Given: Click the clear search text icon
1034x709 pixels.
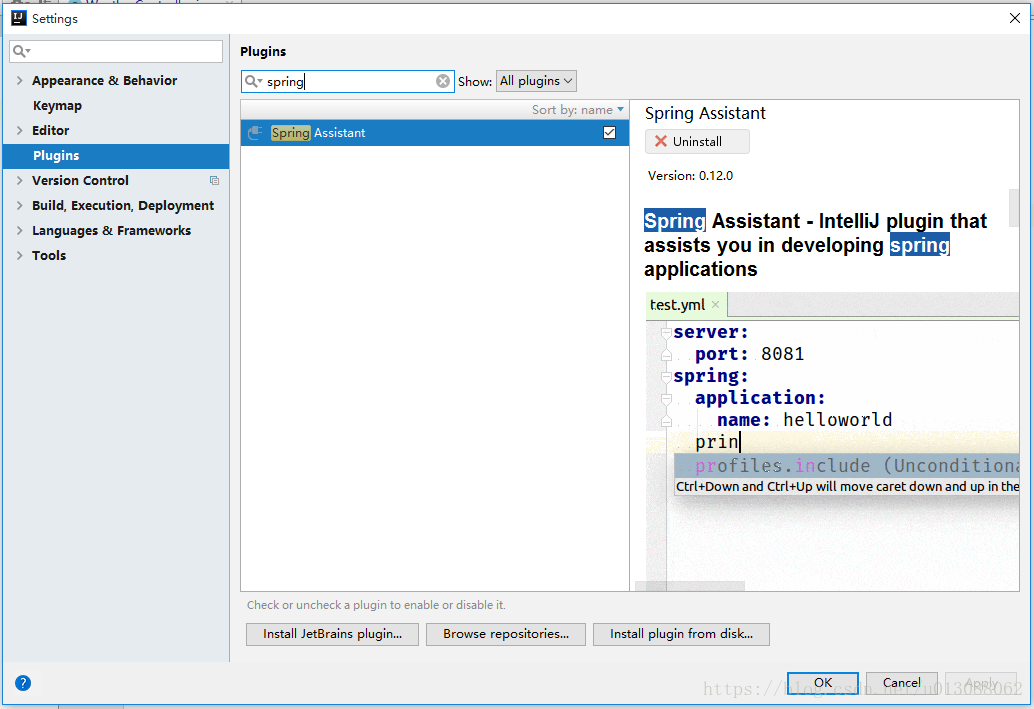Looking at the screenshot, I should tap(443, 82).
